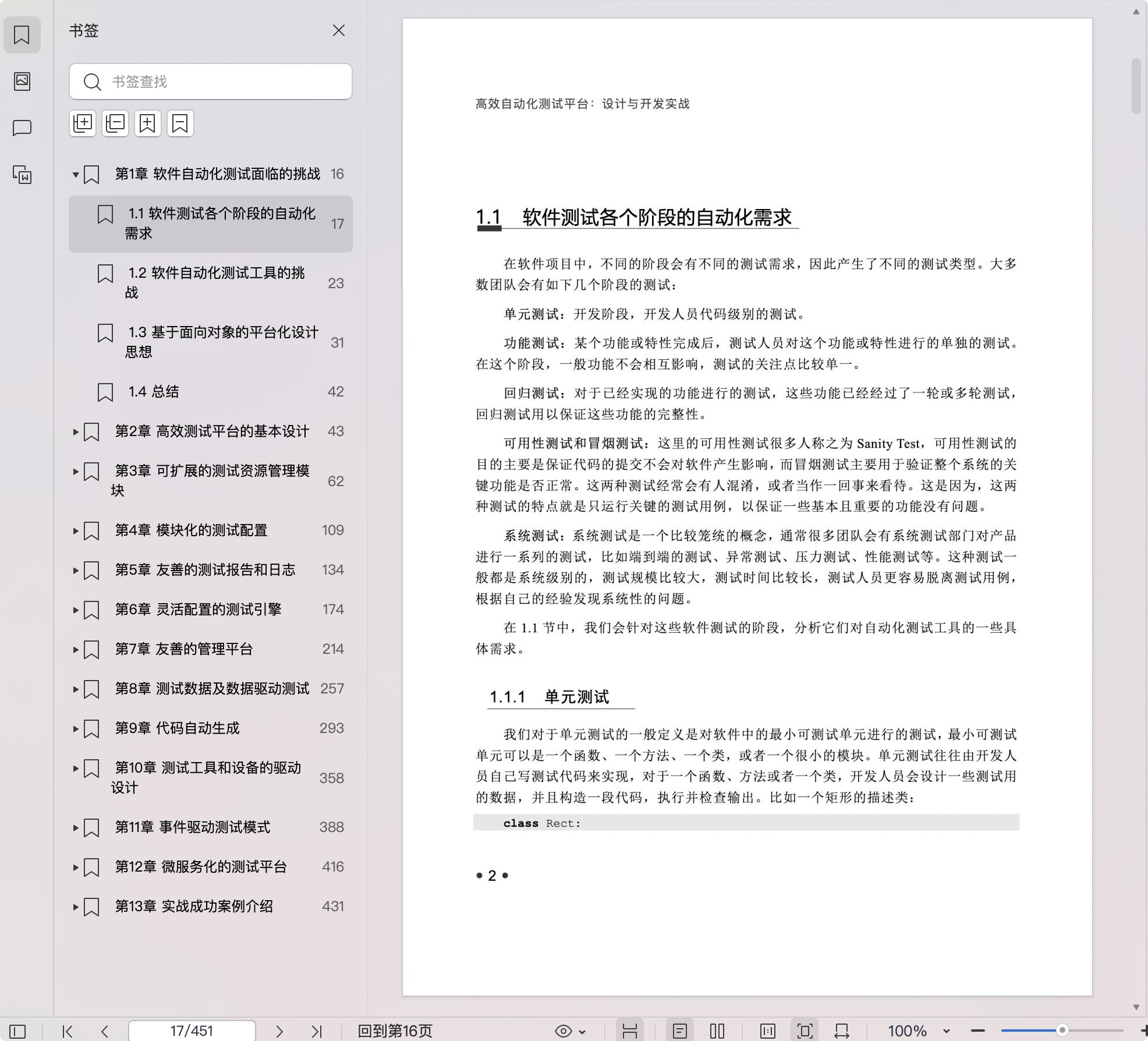Viewport: 1148px width, 1041px height.
Task: Jump to first page button
Action: (x=68, y=1031)
